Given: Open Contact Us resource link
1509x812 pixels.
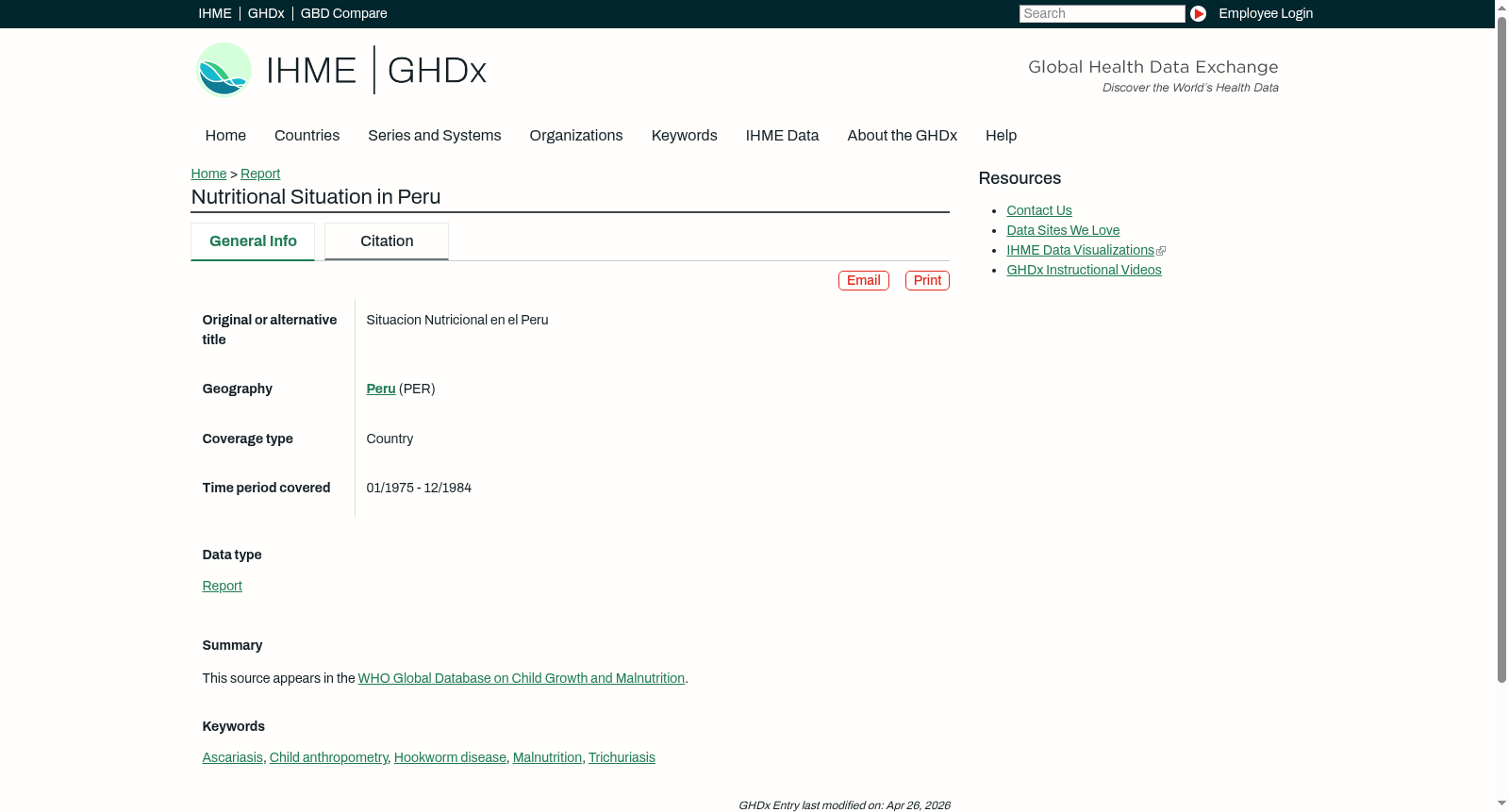Looking at the screenshot, I should [x=1039, y=210].
